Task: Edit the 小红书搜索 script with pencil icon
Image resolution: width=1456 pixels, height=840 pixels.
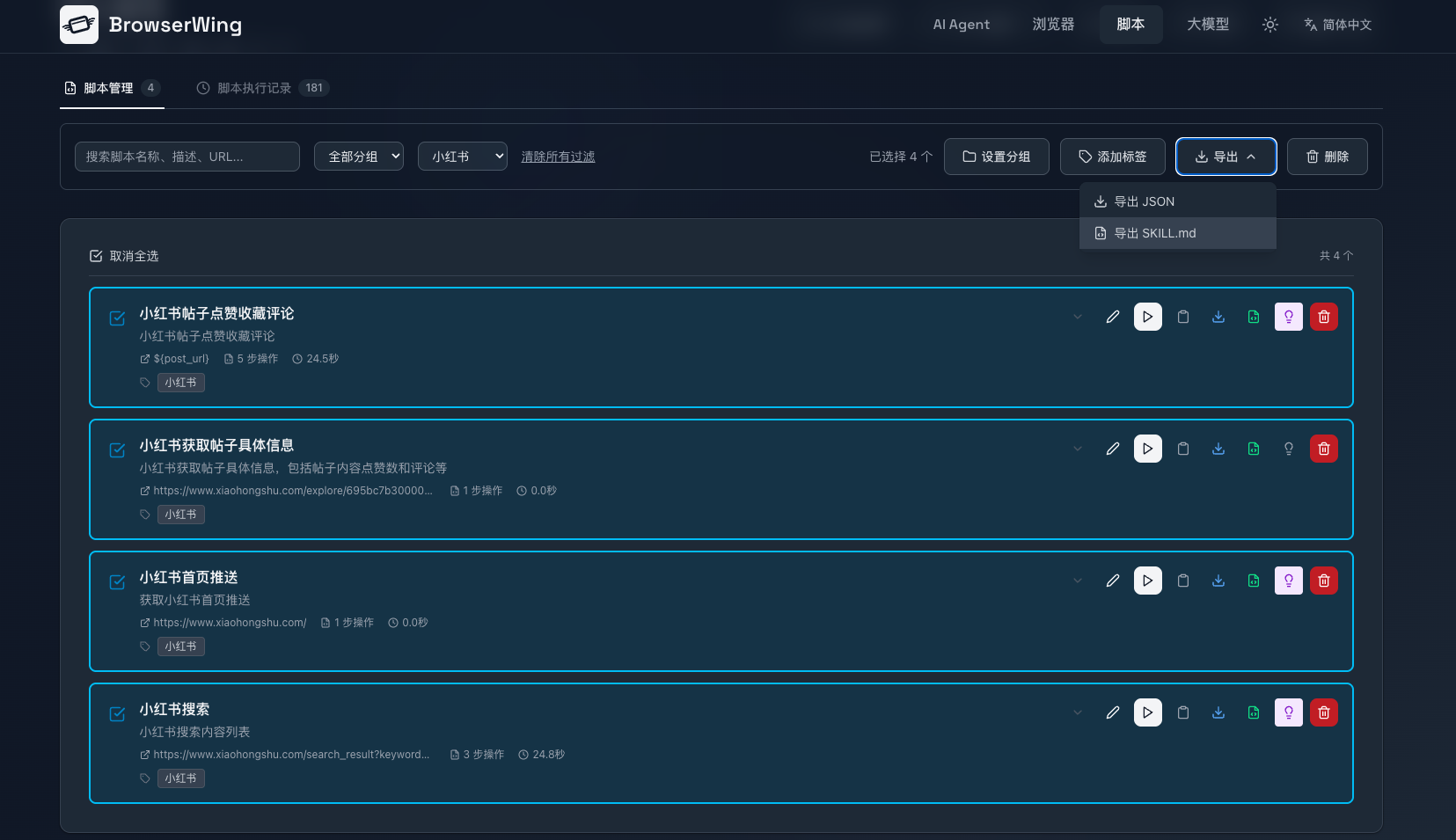Action: (x=1111, y=712)
